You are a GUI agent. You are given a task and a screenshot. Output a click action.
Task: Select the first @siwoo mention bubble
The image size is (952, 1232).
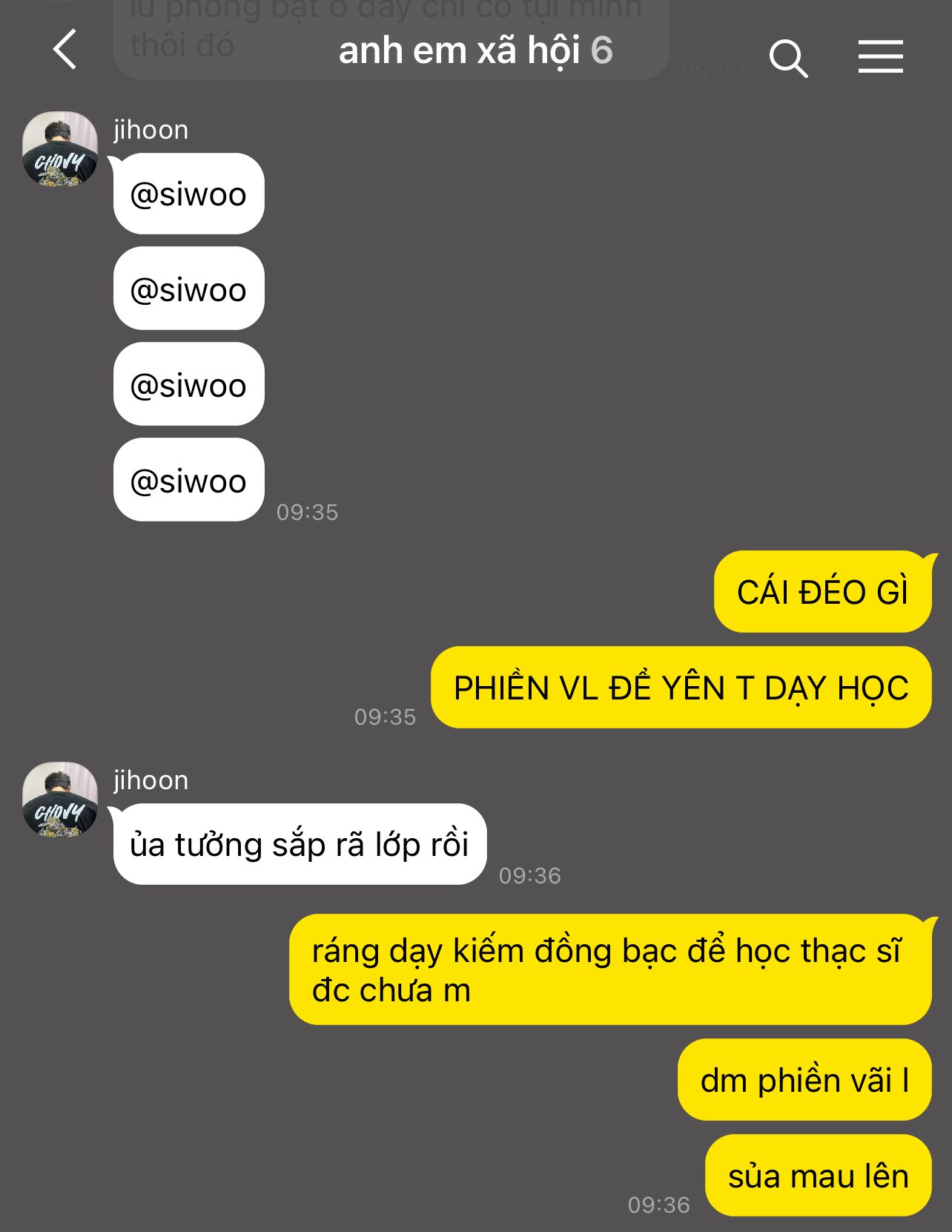(x=189, y=194)
